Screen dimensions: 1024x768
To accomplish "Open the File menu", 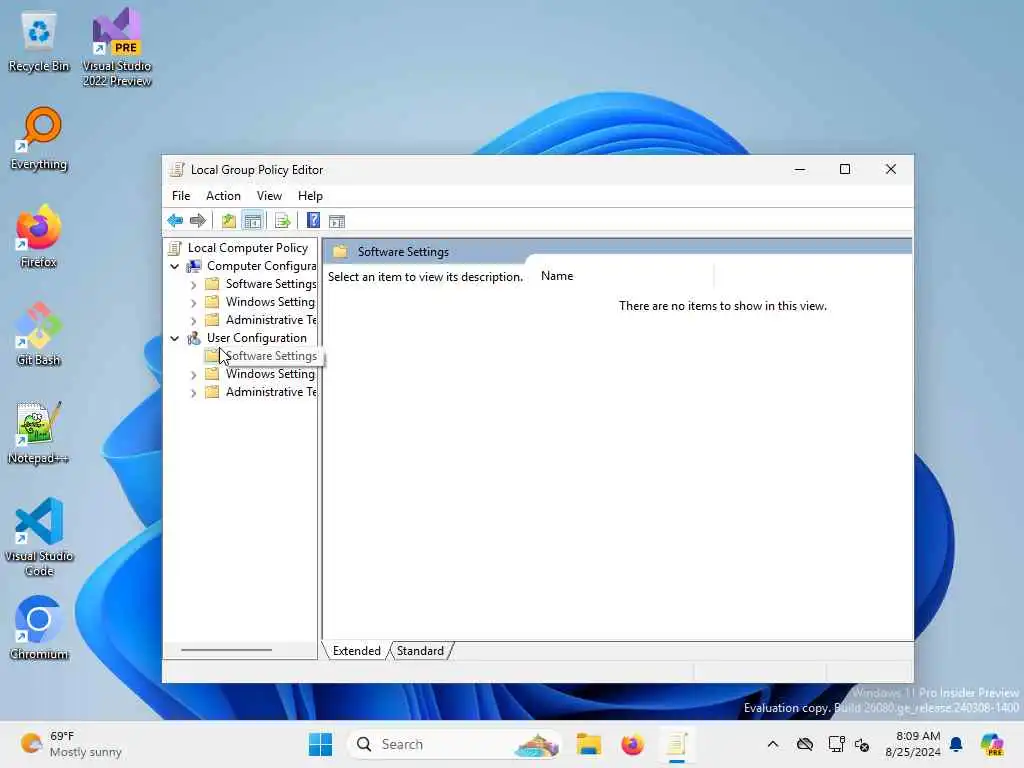I will pyautogui.click(x=181, y=196).
